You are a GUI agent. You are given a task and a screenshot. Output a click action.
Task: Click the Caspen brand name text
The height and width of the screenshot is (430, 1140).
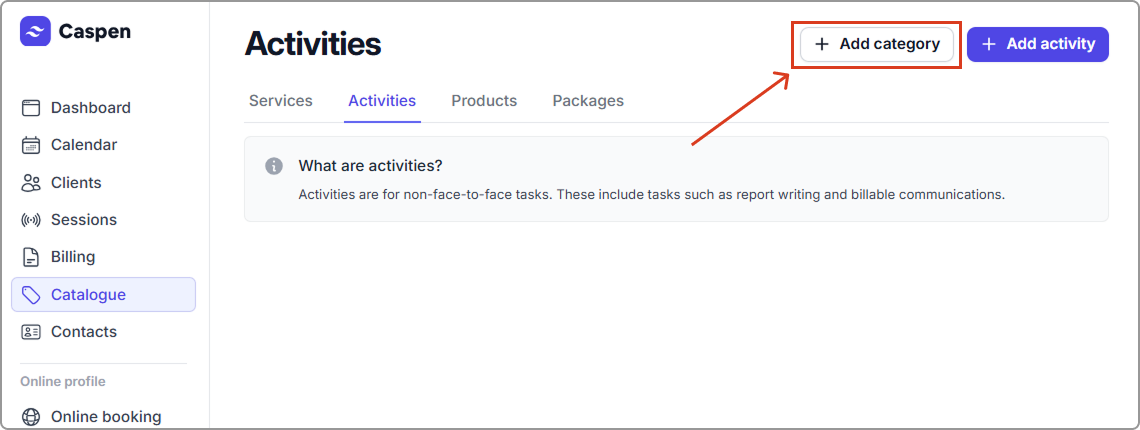tap(94, 32)
